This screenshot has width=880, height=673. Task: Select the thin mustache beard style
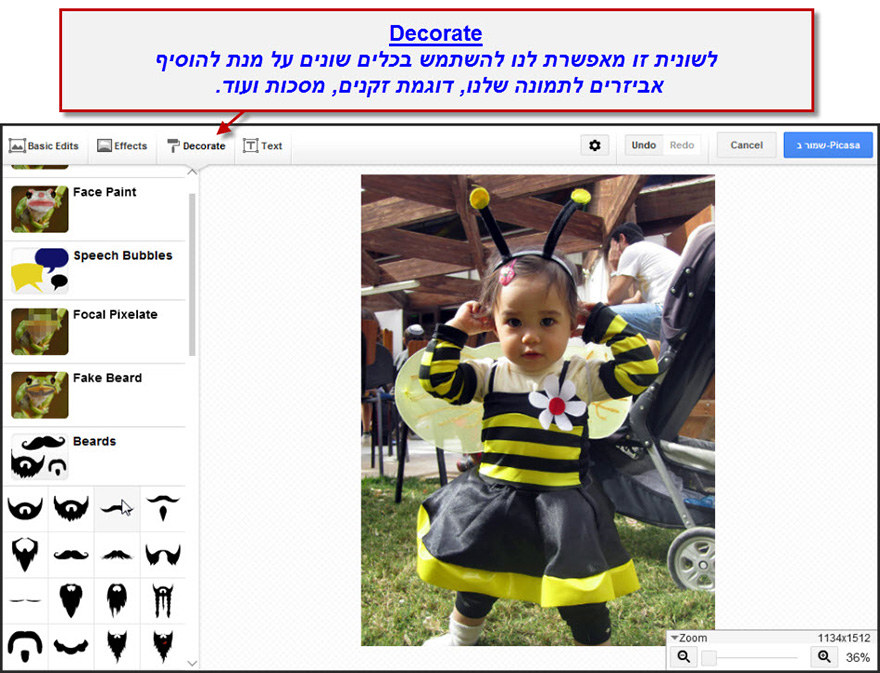[x=25, y=600]
